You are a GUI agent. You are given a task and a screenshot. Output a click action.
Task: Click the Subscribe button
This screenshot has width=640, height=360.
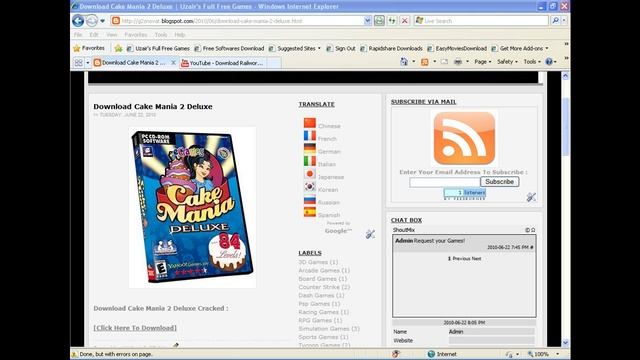tap(500, 182)
